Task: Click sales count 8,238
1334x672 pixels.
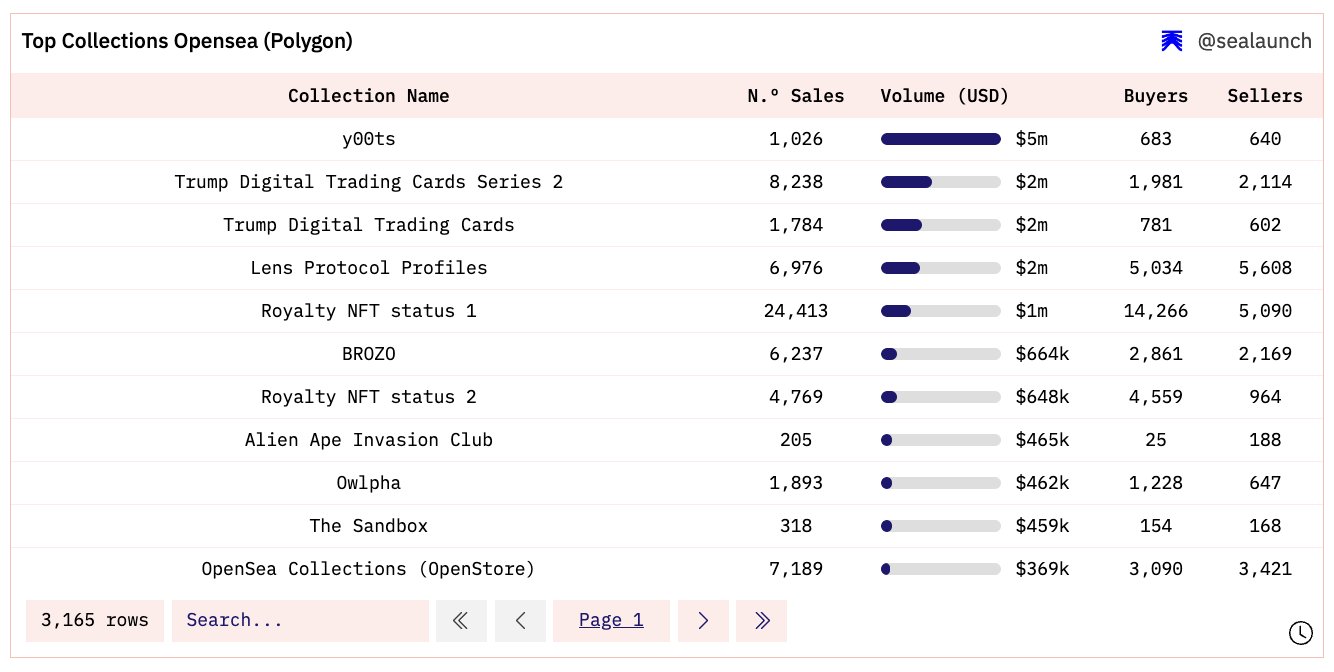Action: [x=796, y=182]
